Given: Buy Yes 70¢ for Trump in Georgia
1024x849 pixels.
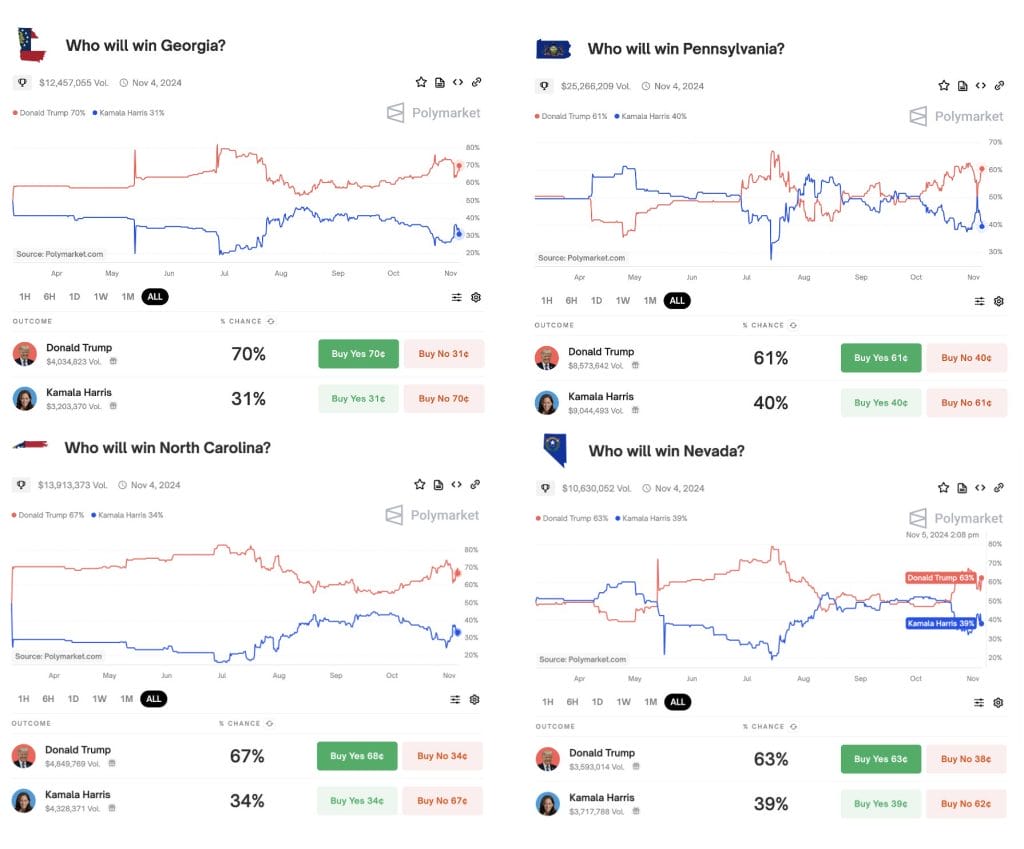Looking at the screenshot, I should pyautogui.click(x=359, y=354).
